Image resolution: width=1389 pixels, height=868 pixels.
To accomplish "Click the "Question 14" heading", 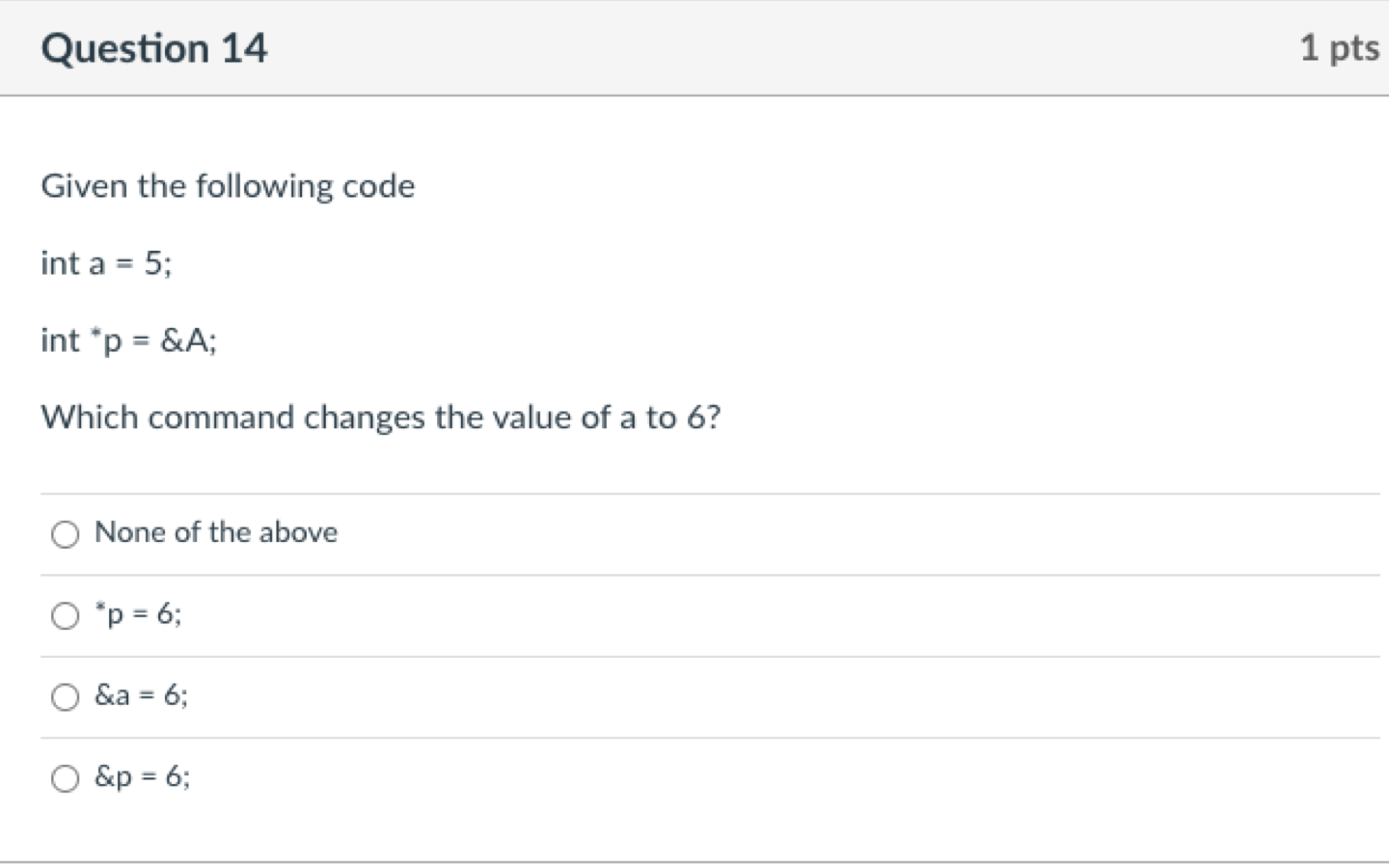I will pyautogui.click(x=154, y=48).
